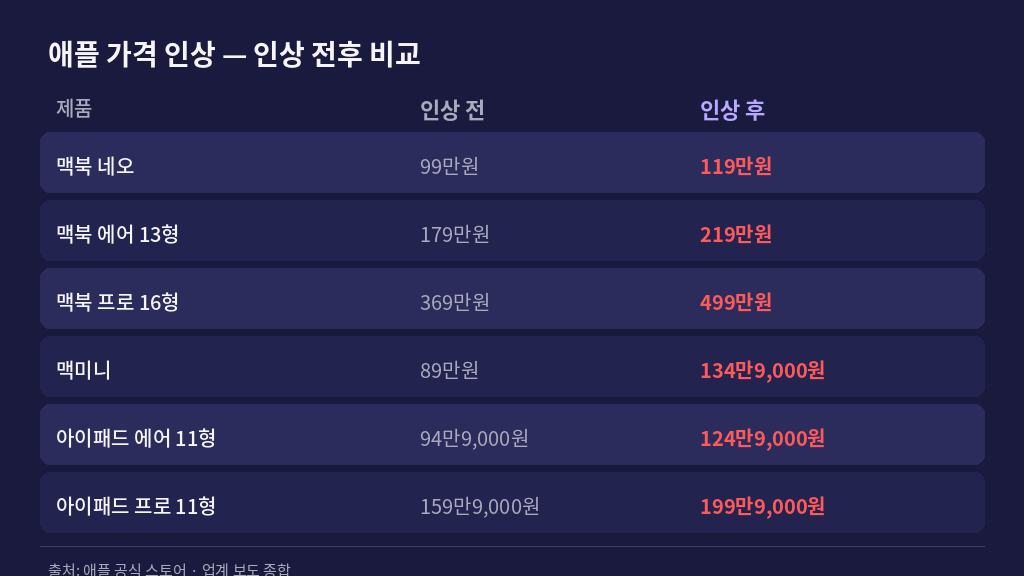Image resolution: width=1024 pixels, height=576 pixels.
Task: Click the '369만원' price cell
Action: [x=455, y=302]
